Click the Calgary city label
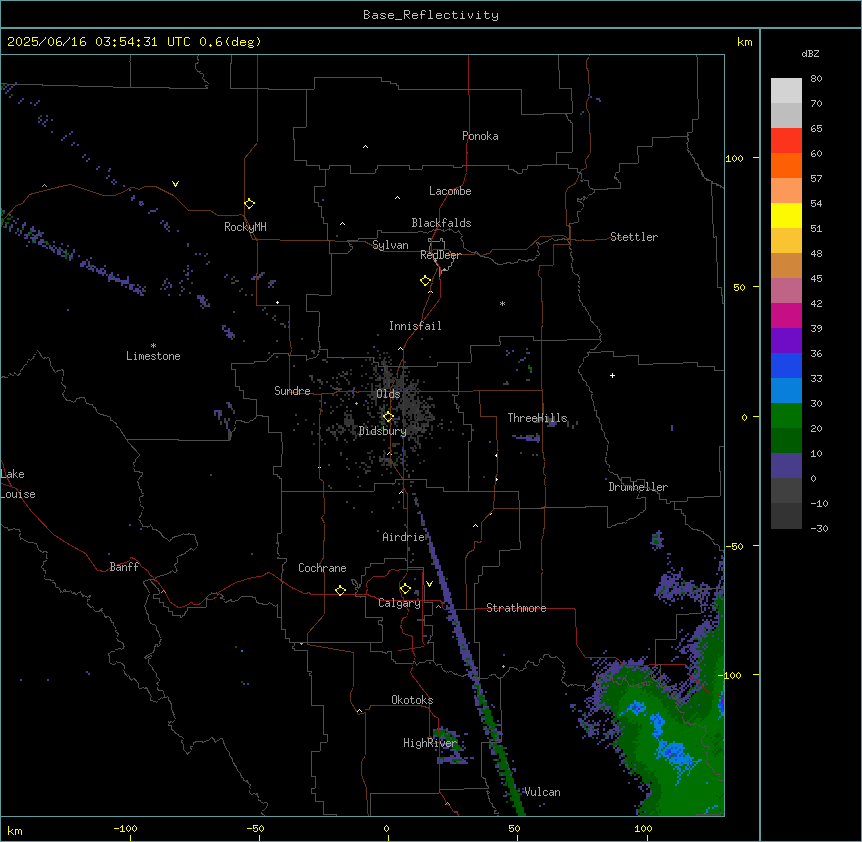Viewport: 862px width, 842px height. coord(399,603)
